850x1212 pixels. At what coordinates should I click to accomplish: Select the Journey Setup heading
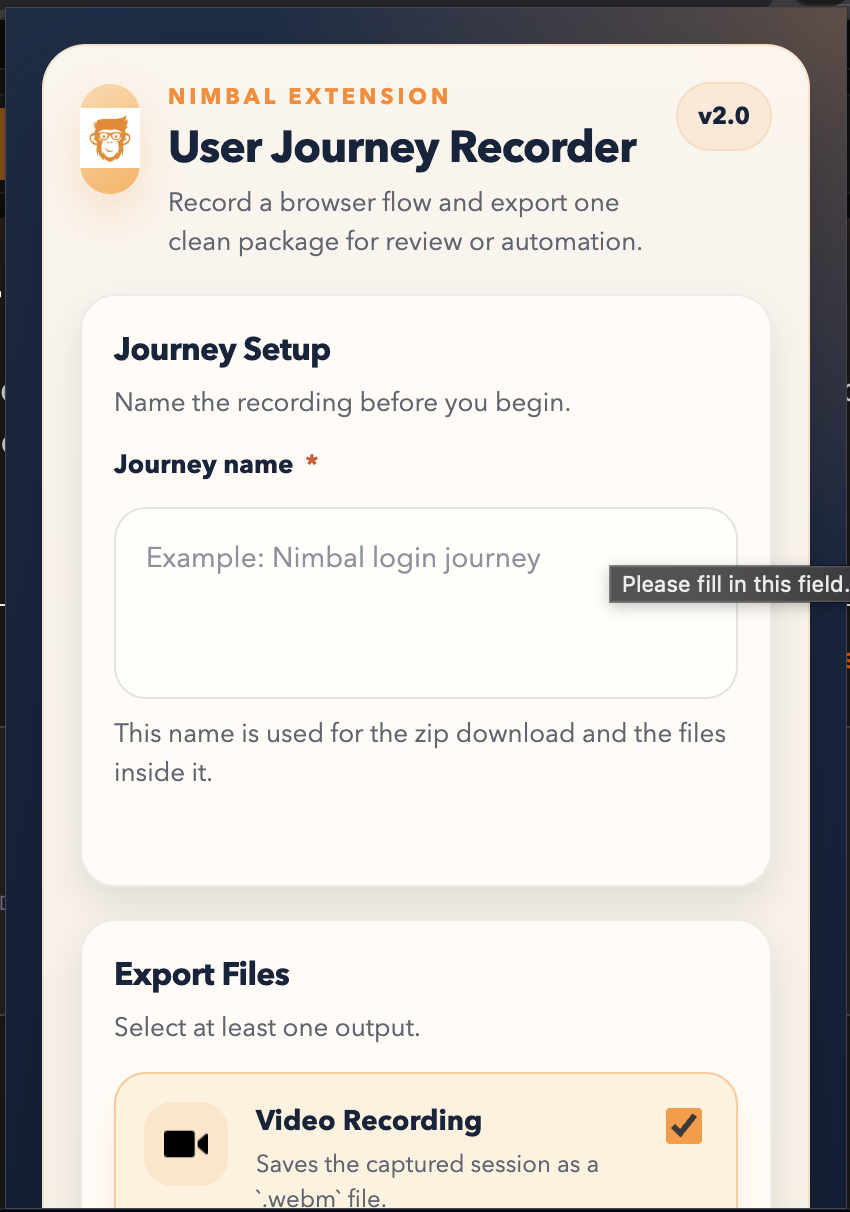coord(222,351)
